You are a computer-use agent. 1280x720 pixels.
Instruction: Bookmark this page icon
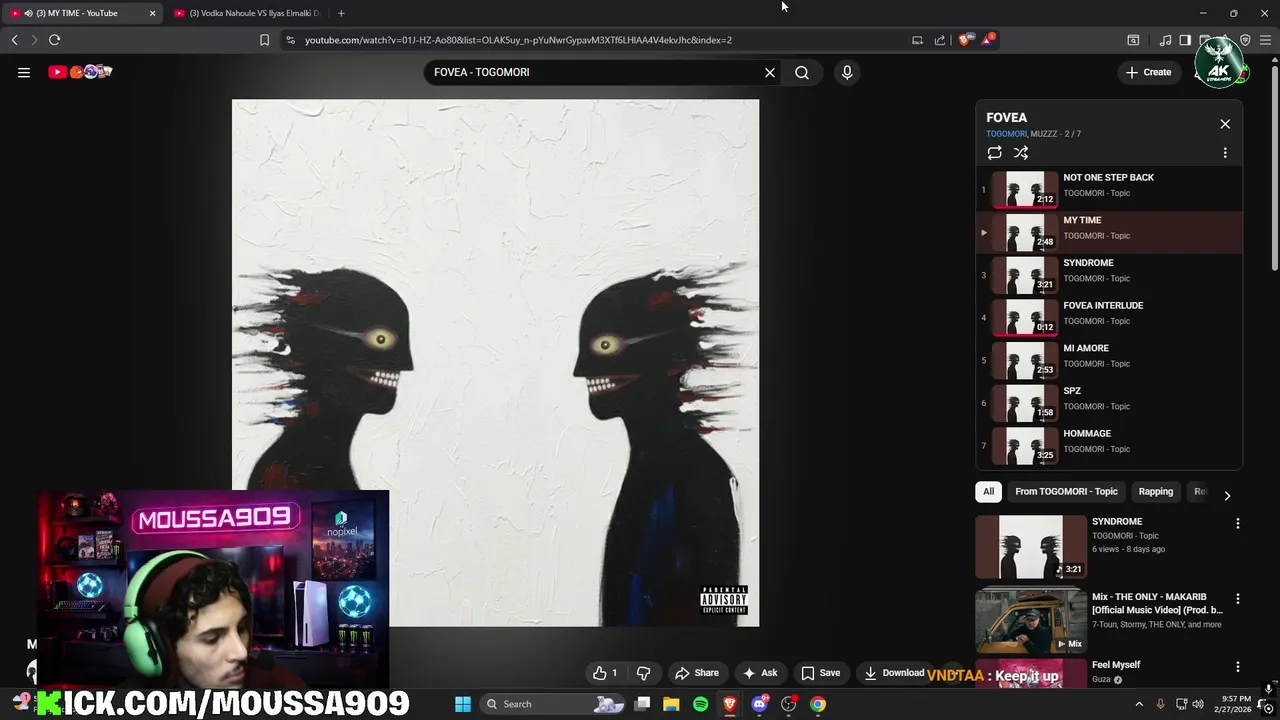click(x=264, y=40)
